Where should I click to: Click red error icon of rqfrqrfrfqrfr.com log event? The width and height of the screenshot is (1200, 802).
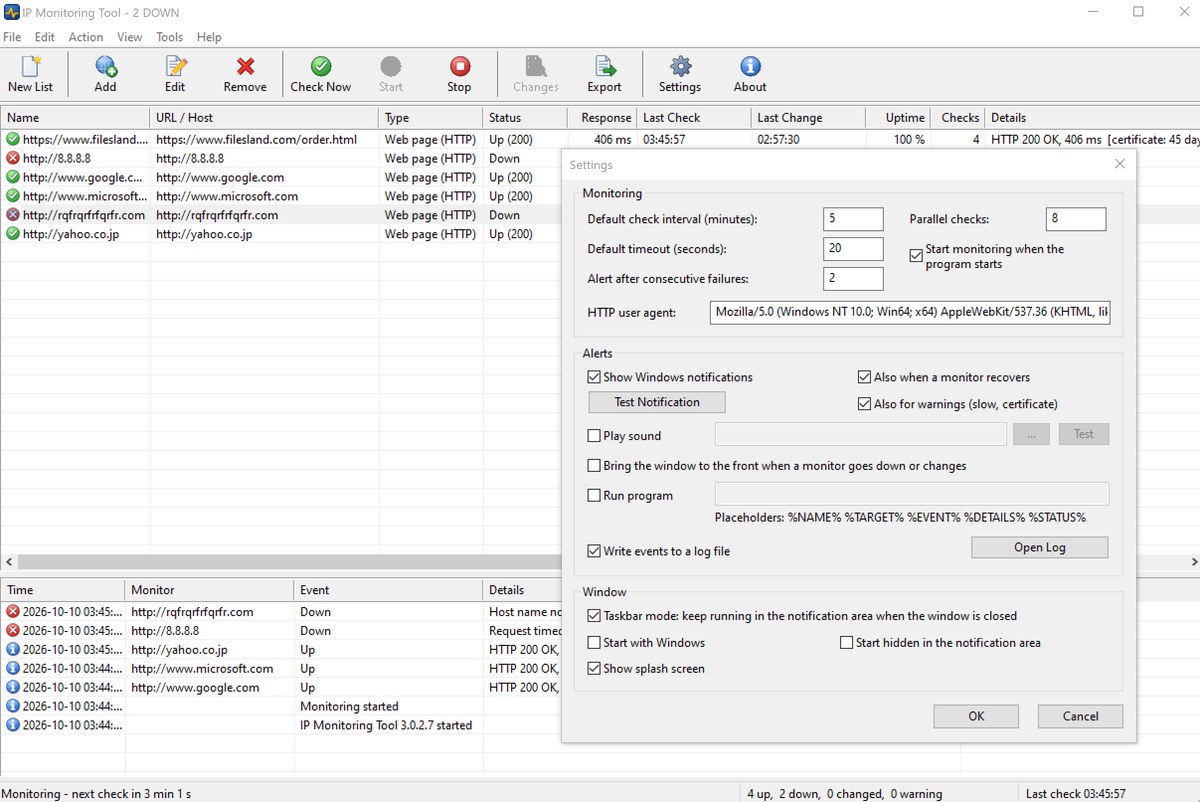coord(13,612)
